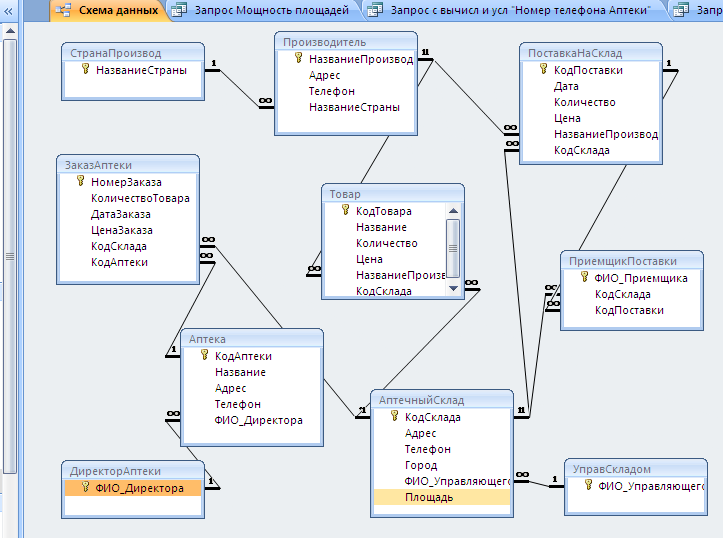Click the key icon beside КодПоставки
Image resolution: width=723 pixels, height=538 pixels.
[x=544, y=69]
